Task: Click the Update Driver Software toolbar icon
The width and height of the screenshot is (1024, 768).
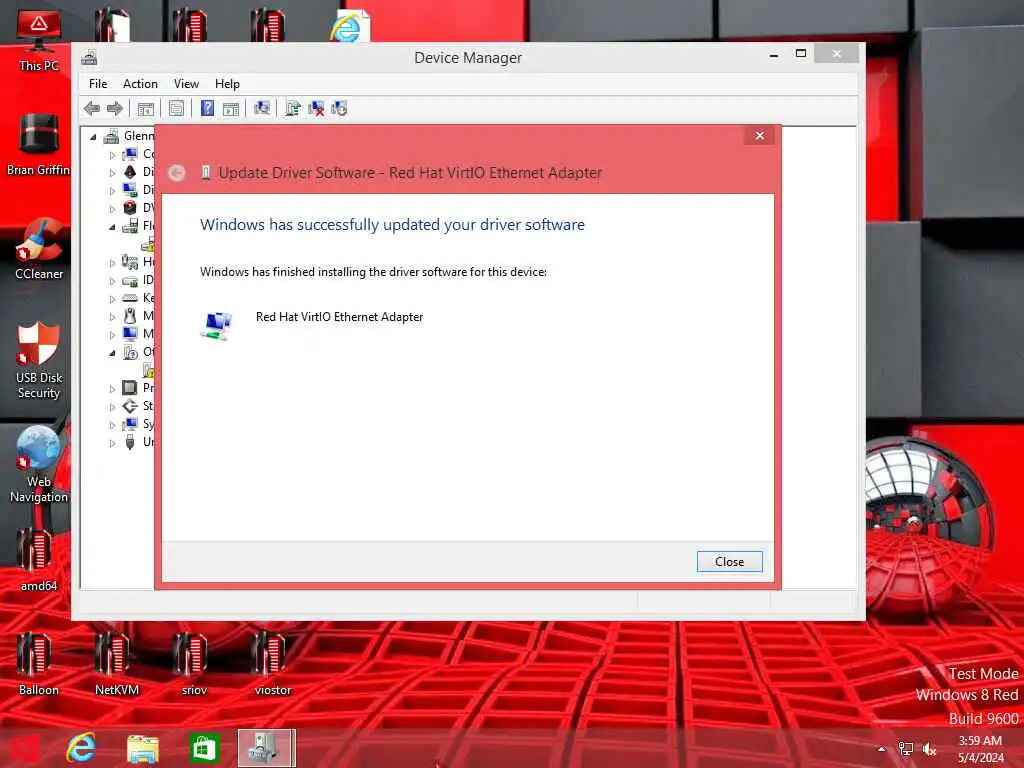Action: click(x=293, y=108)
